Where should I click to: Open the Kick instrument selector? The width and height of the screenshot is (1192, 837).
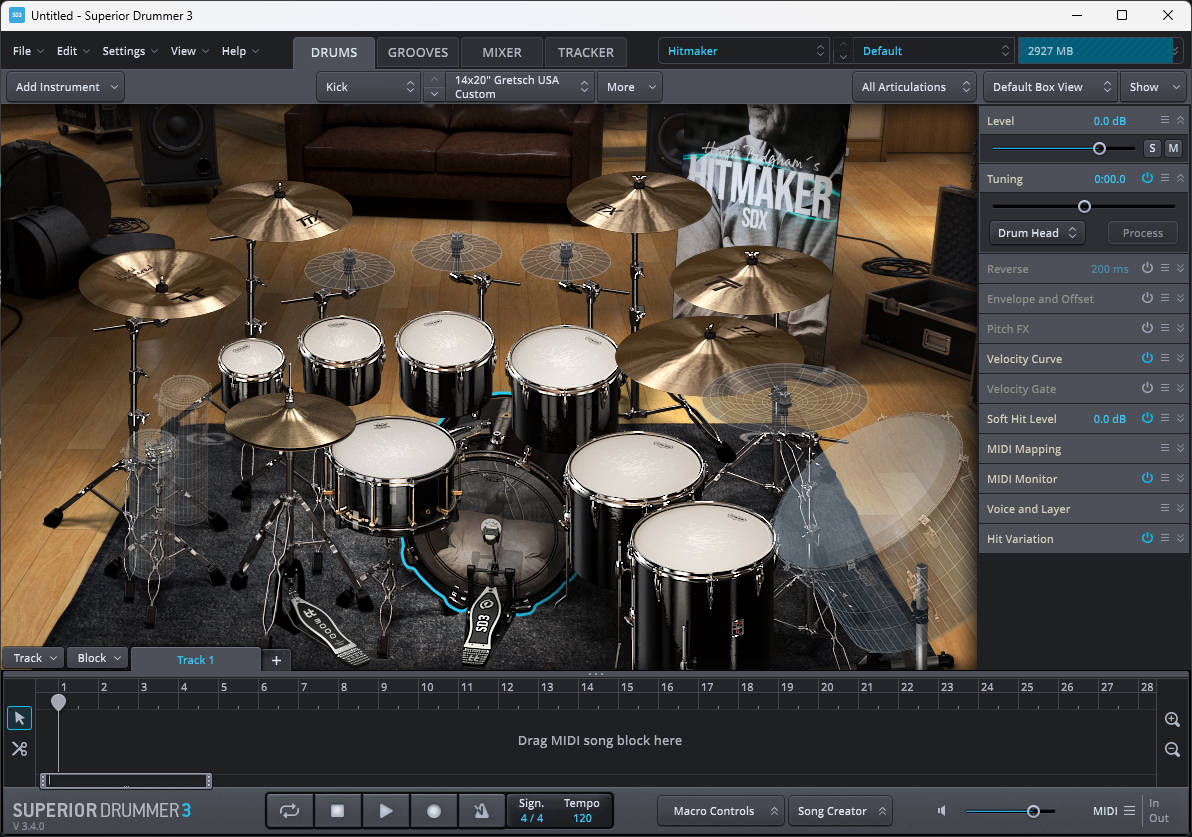click(369, 87)
